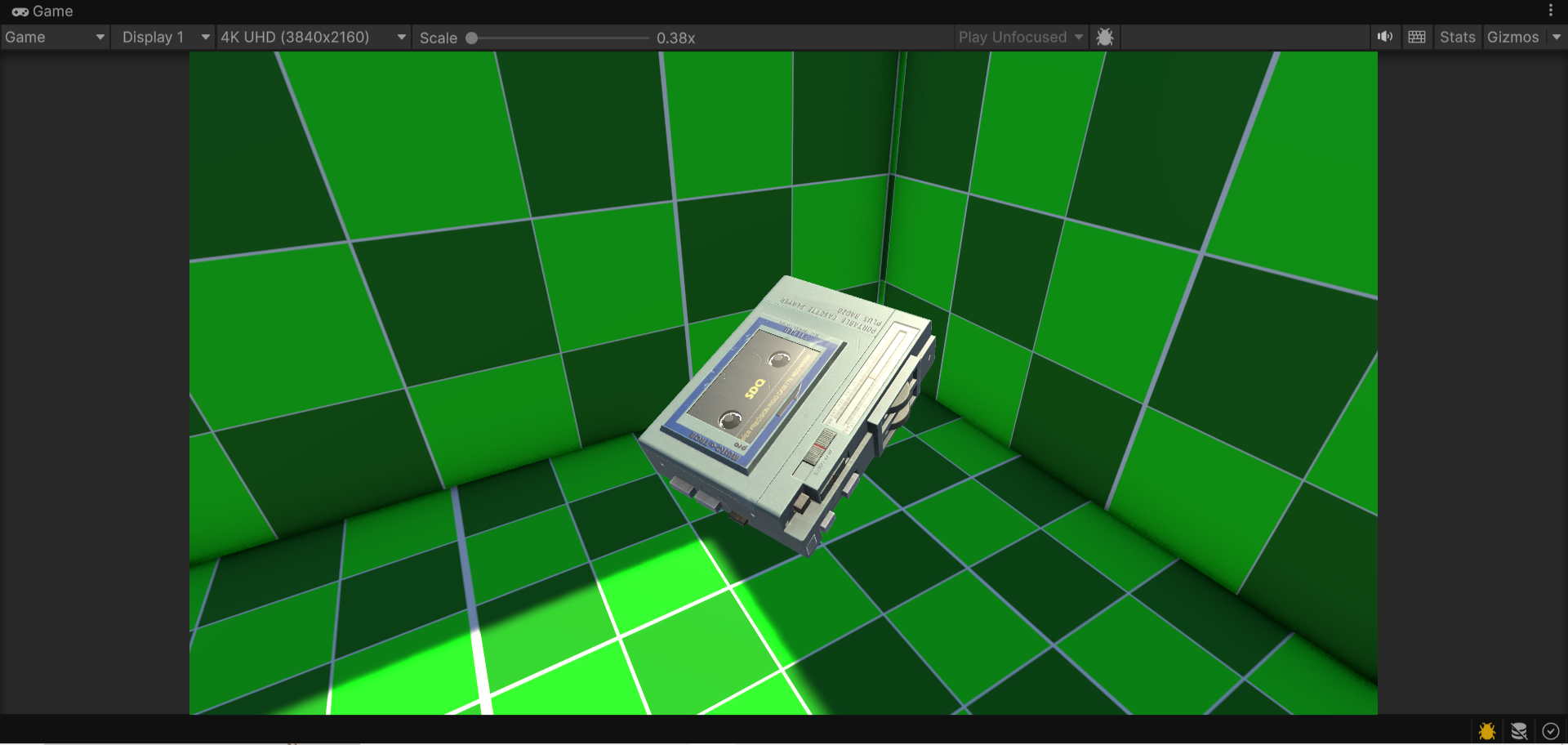
Task: Click the checkmark circle status icon
Action: pos(1551,731)
